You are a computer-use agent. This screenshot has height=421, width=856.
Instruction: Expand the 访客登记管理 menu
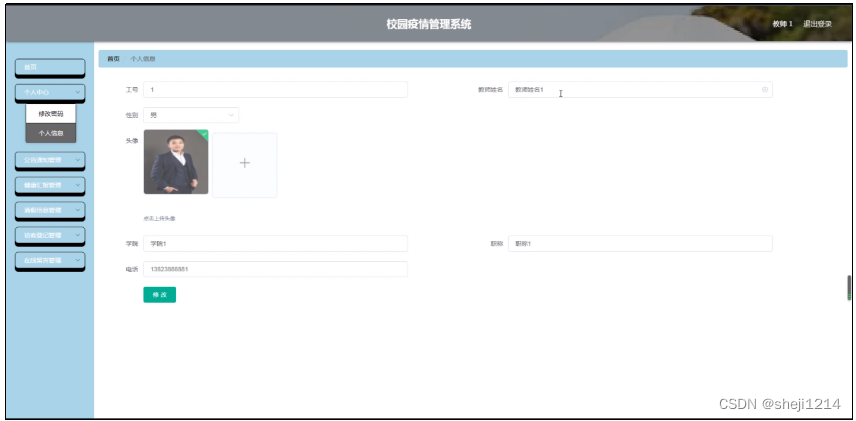click(50, 235)
